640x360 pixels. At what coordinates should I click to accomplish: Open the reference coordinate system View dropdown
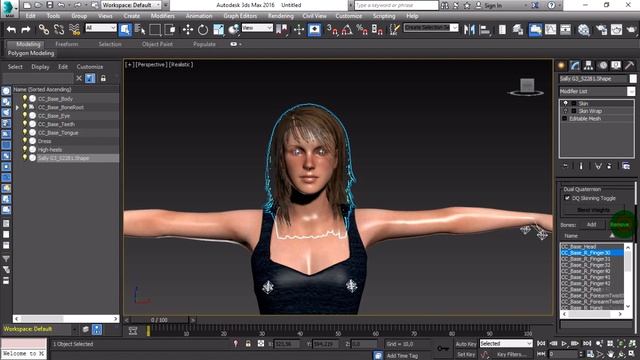(257, 27)
